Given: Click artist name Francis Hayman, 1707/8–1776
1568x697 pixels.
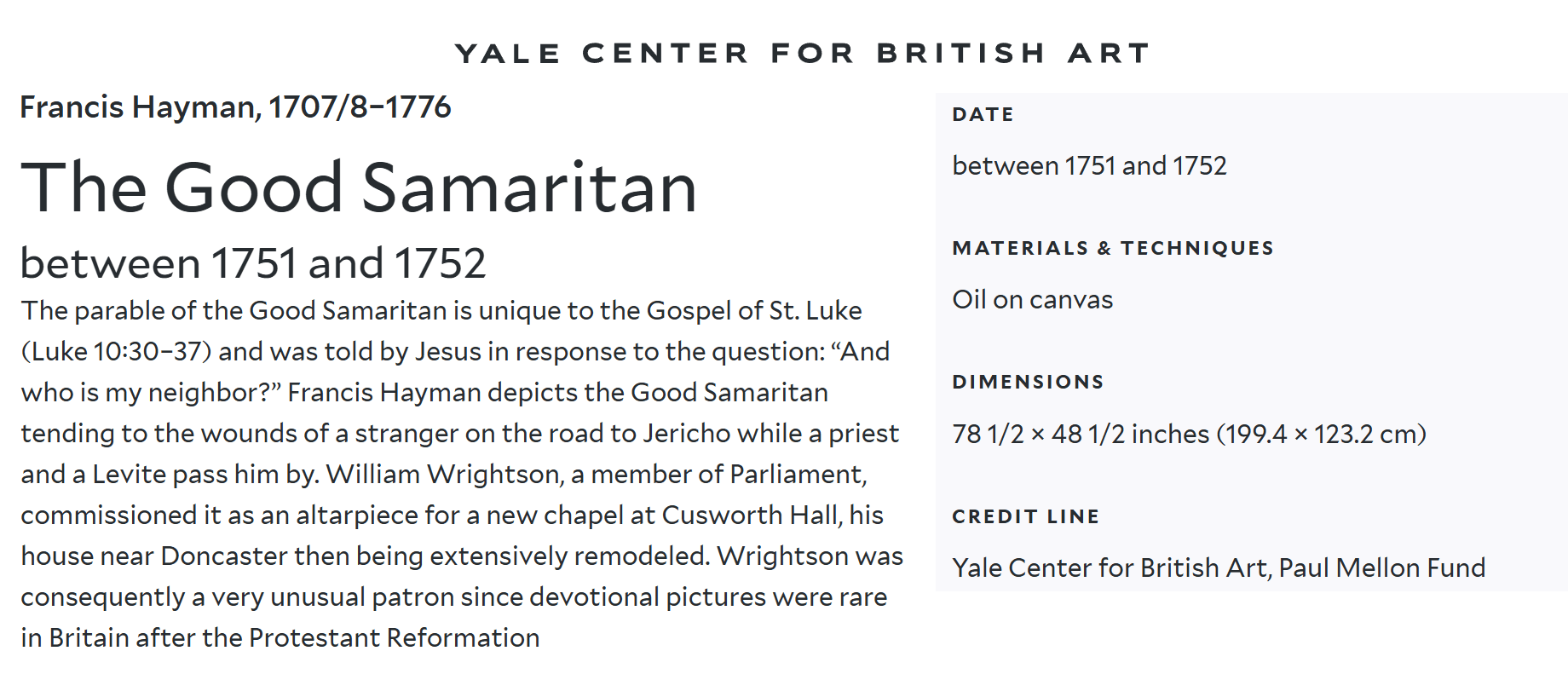Looking at the screenshot, I should pyautogui.click(x=235, y=107).
